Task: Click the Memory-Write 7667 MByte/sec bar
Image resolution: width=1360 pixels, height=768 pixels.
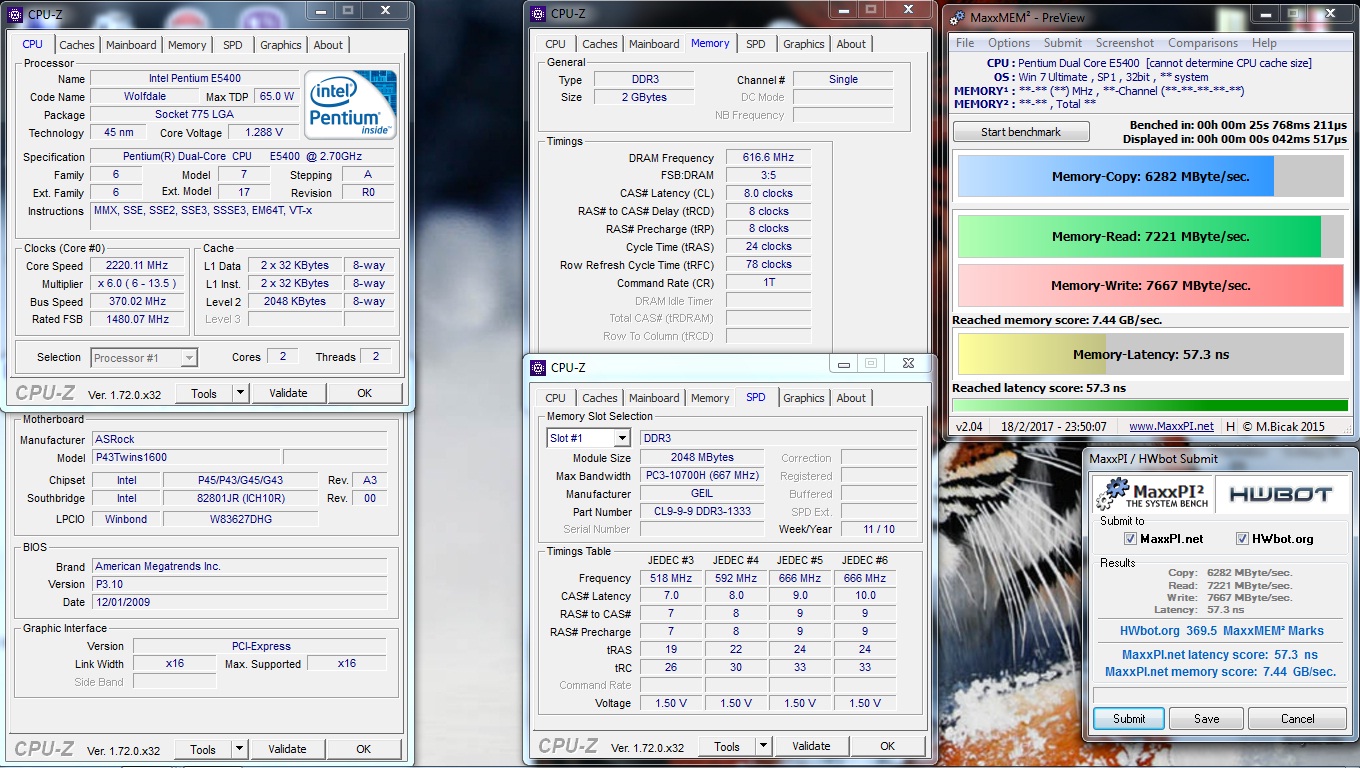Action: coord(1150,285)
